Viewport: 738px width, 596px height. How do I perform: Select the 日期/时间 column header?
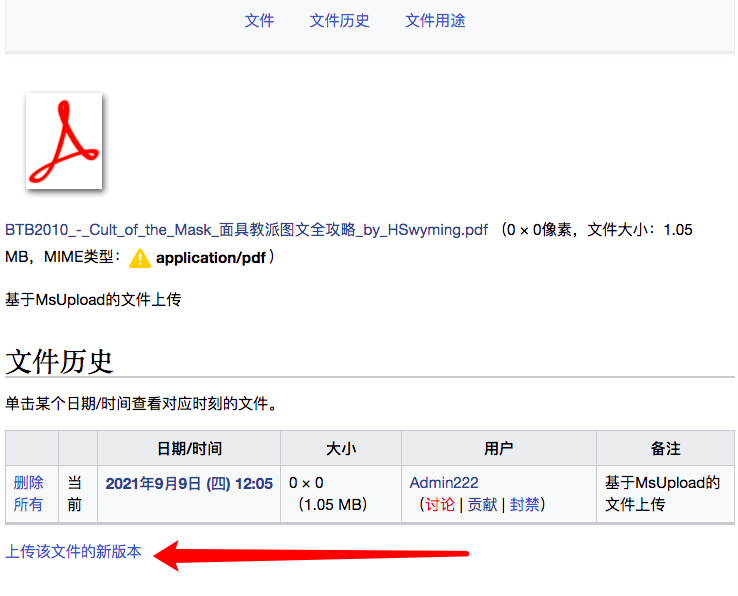[189, 448]
